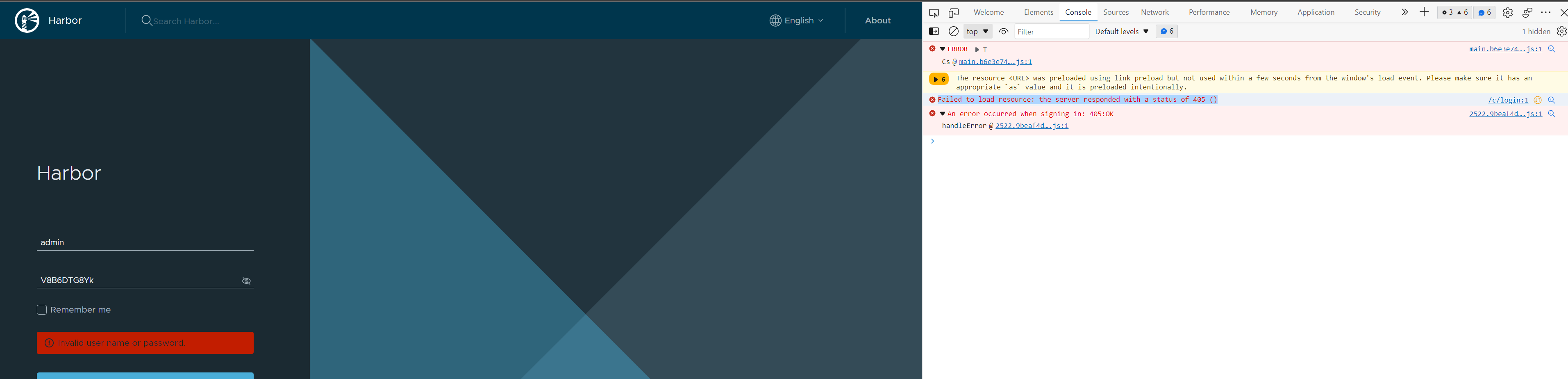Open the /c/login:1 source link
Viewport: 1568px width, 379px height.
coord(1508,100)
